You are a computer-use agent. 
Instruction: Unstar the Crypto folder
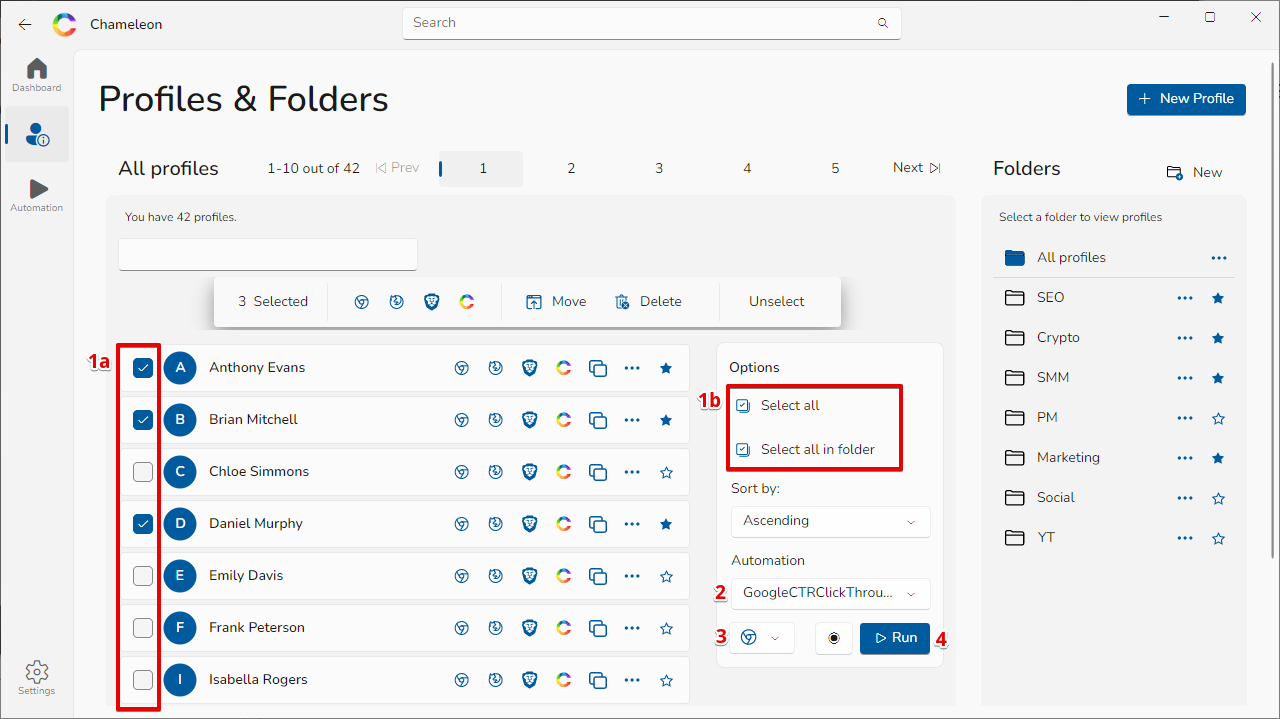point(1218,338)
